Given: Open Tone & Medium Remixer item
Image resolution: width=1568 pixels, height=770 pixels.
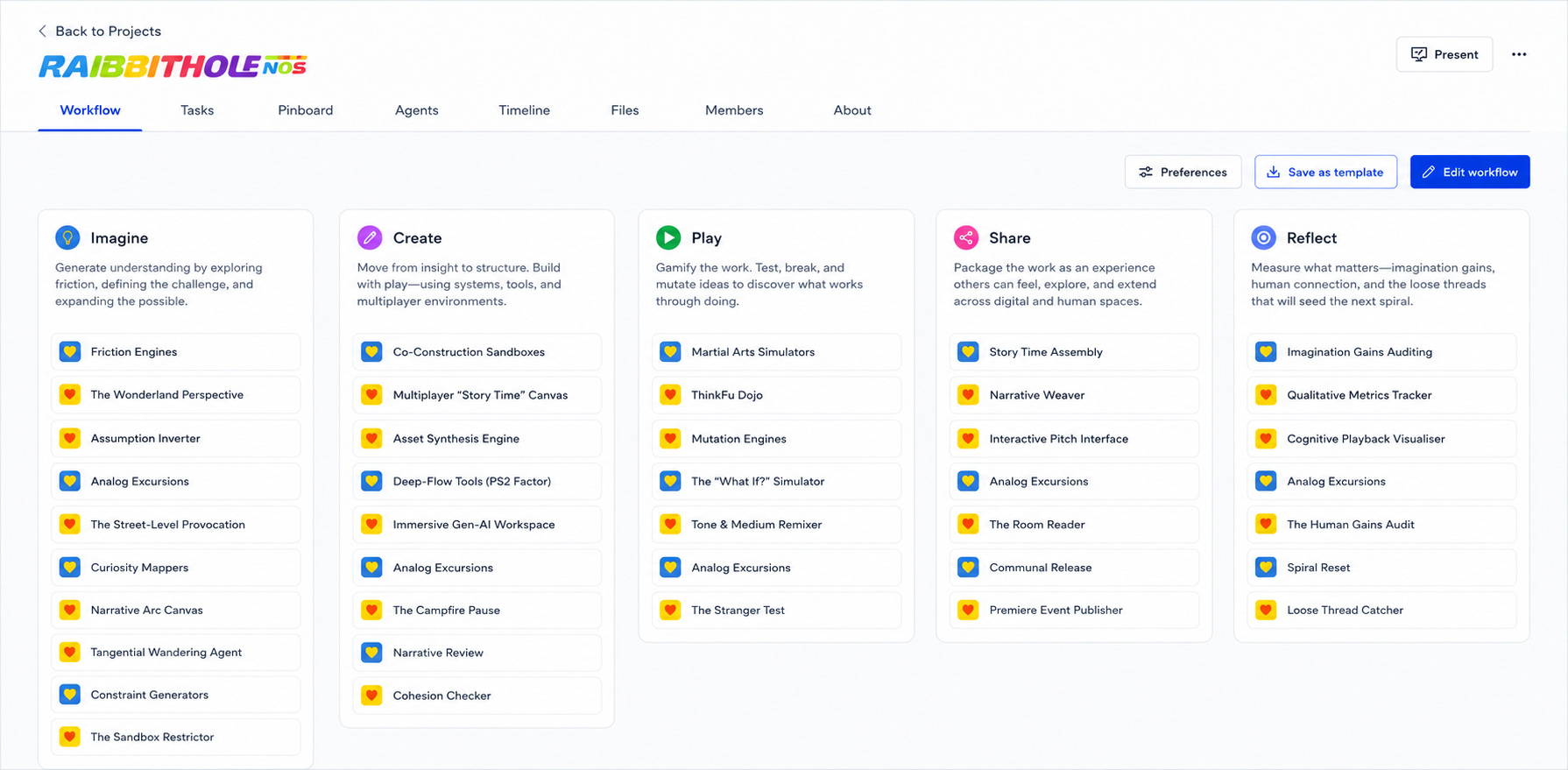Looking at the screenshot, I should coord(776,525).
